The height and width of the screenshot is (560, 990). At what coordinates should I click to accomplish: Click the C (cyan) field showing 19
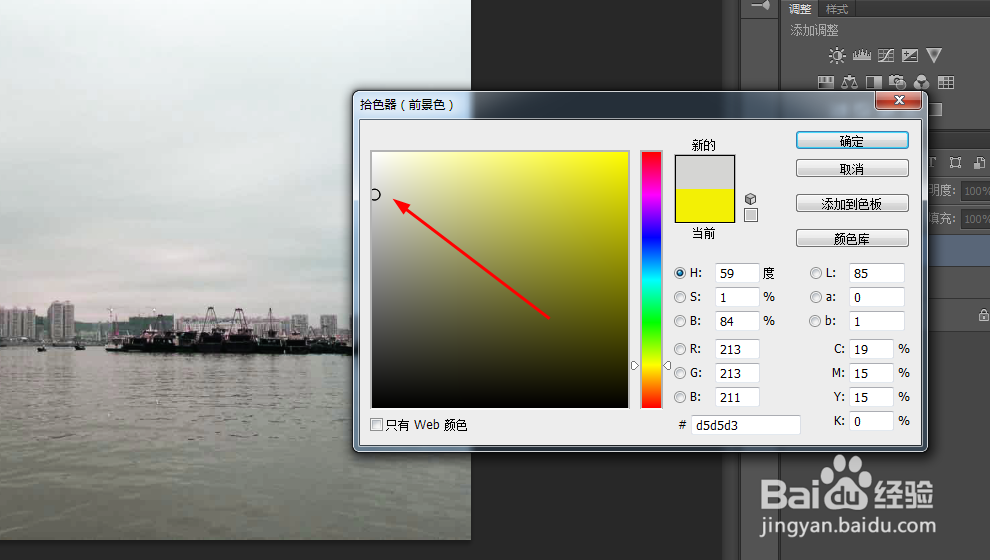pyautogui.click(x=871, y=349)
